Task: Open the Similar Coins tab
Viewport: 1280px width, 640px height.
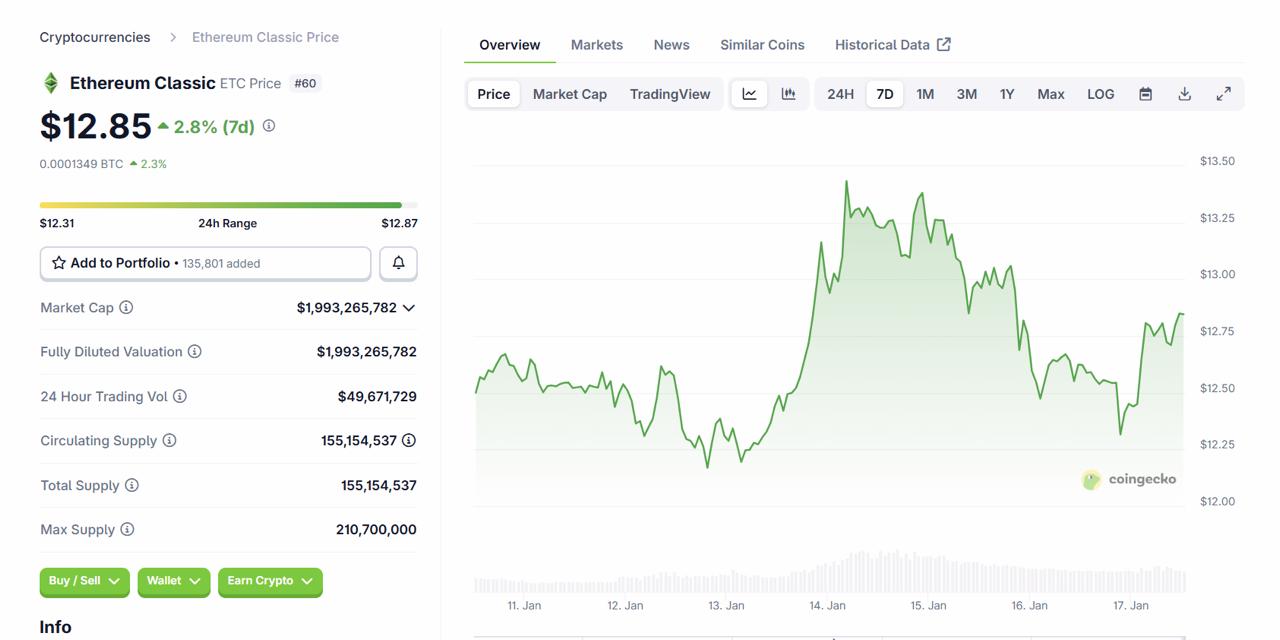Action: pos(762,44)
